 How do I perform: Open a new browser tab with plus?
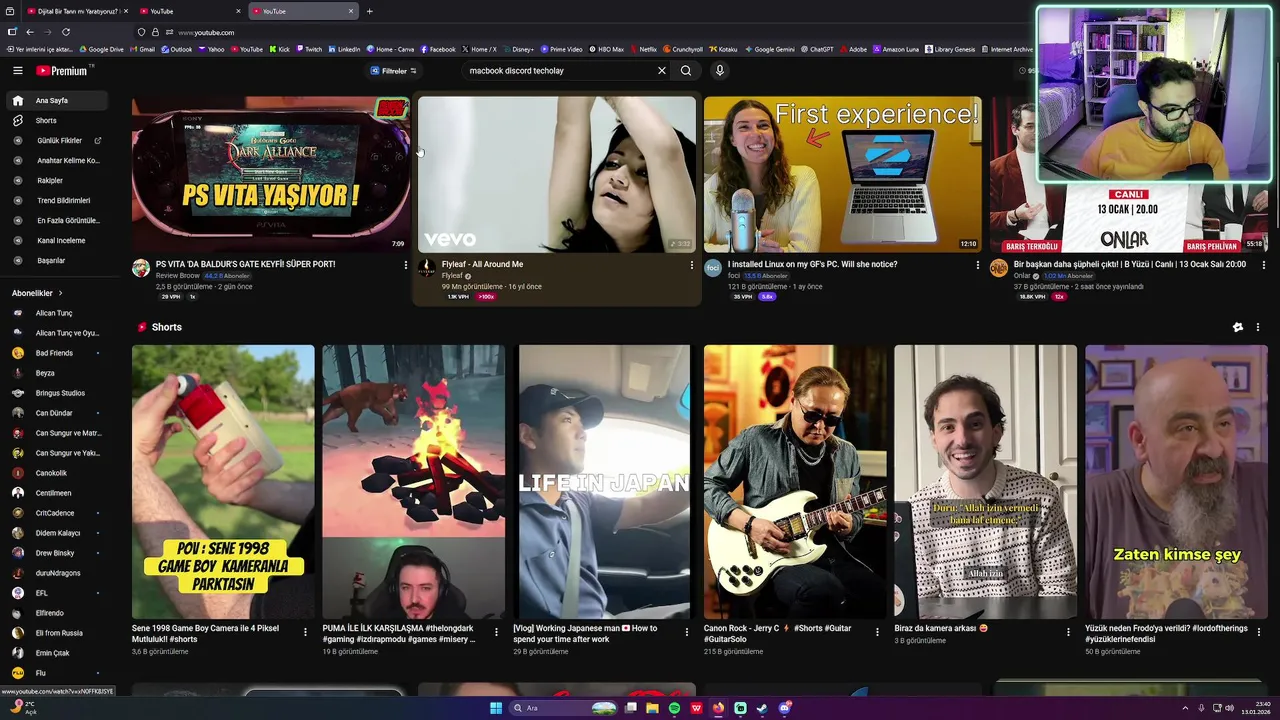(x=370, y=11)
